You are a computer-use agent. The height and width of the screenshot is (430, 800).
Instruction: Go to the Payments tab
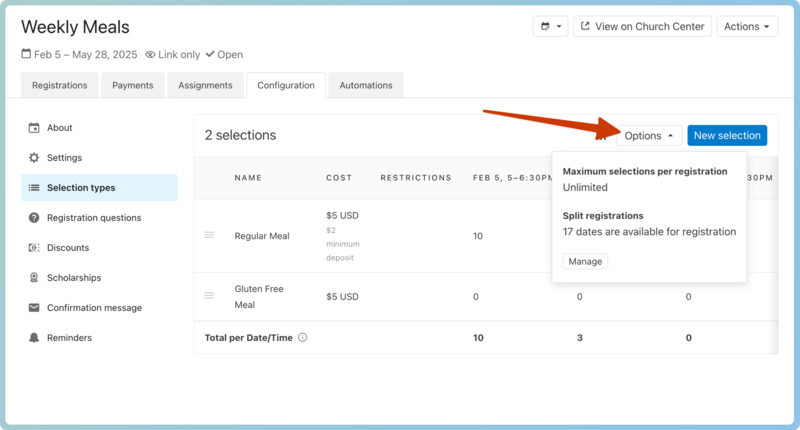[133, 86]
